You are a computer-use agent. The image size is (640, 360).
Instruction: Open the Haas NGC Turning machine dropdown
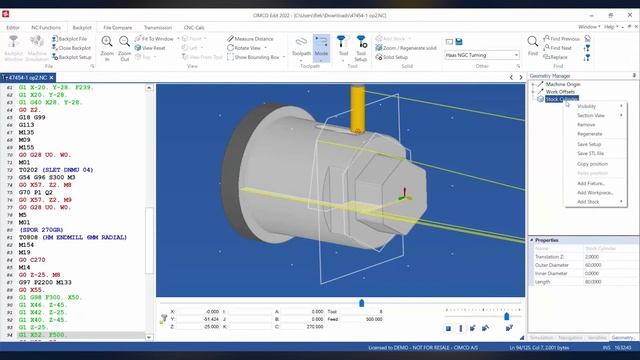[x=482, y=55]
